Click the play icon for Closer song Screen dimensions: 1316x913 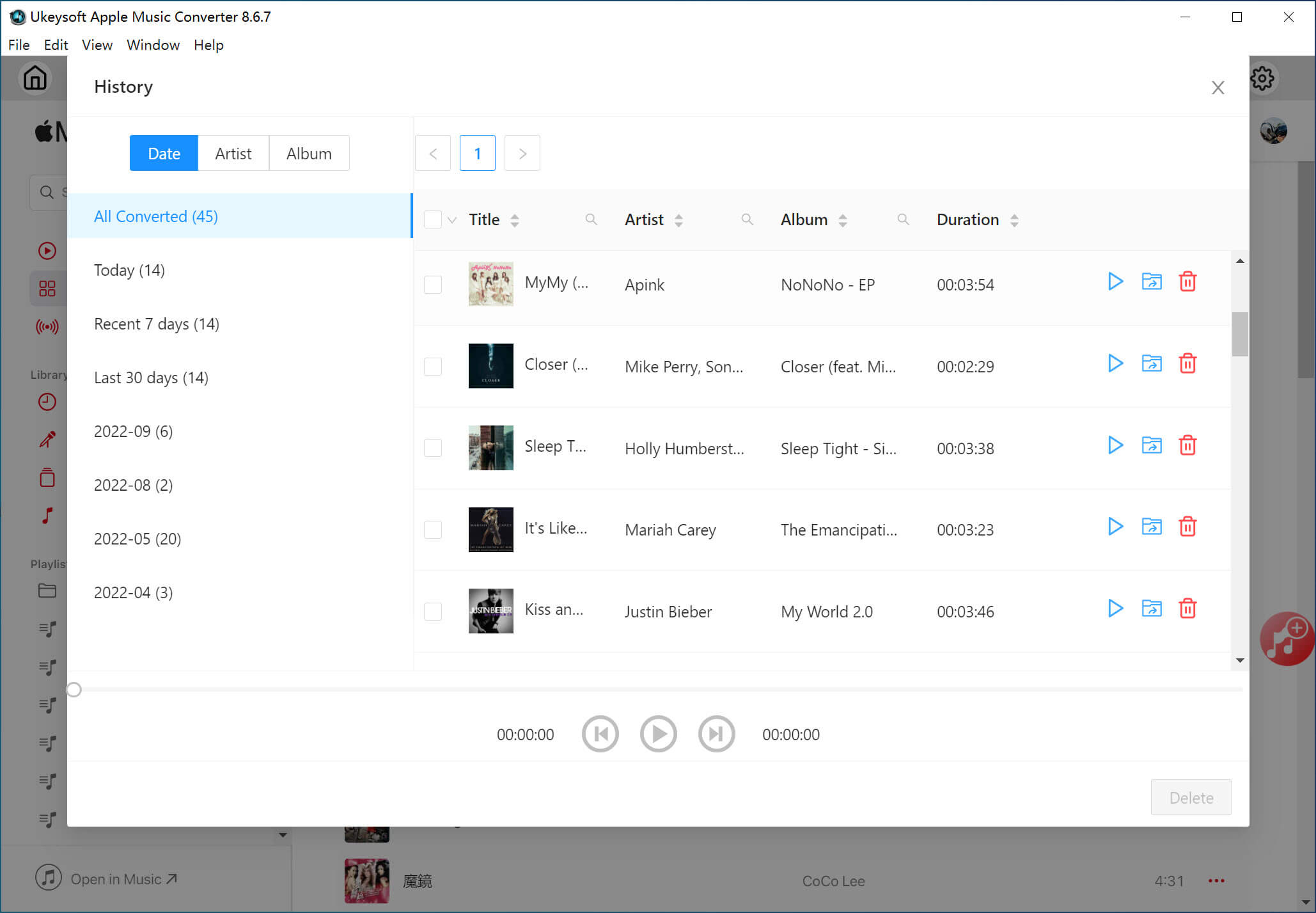(x=1116, y=364)
